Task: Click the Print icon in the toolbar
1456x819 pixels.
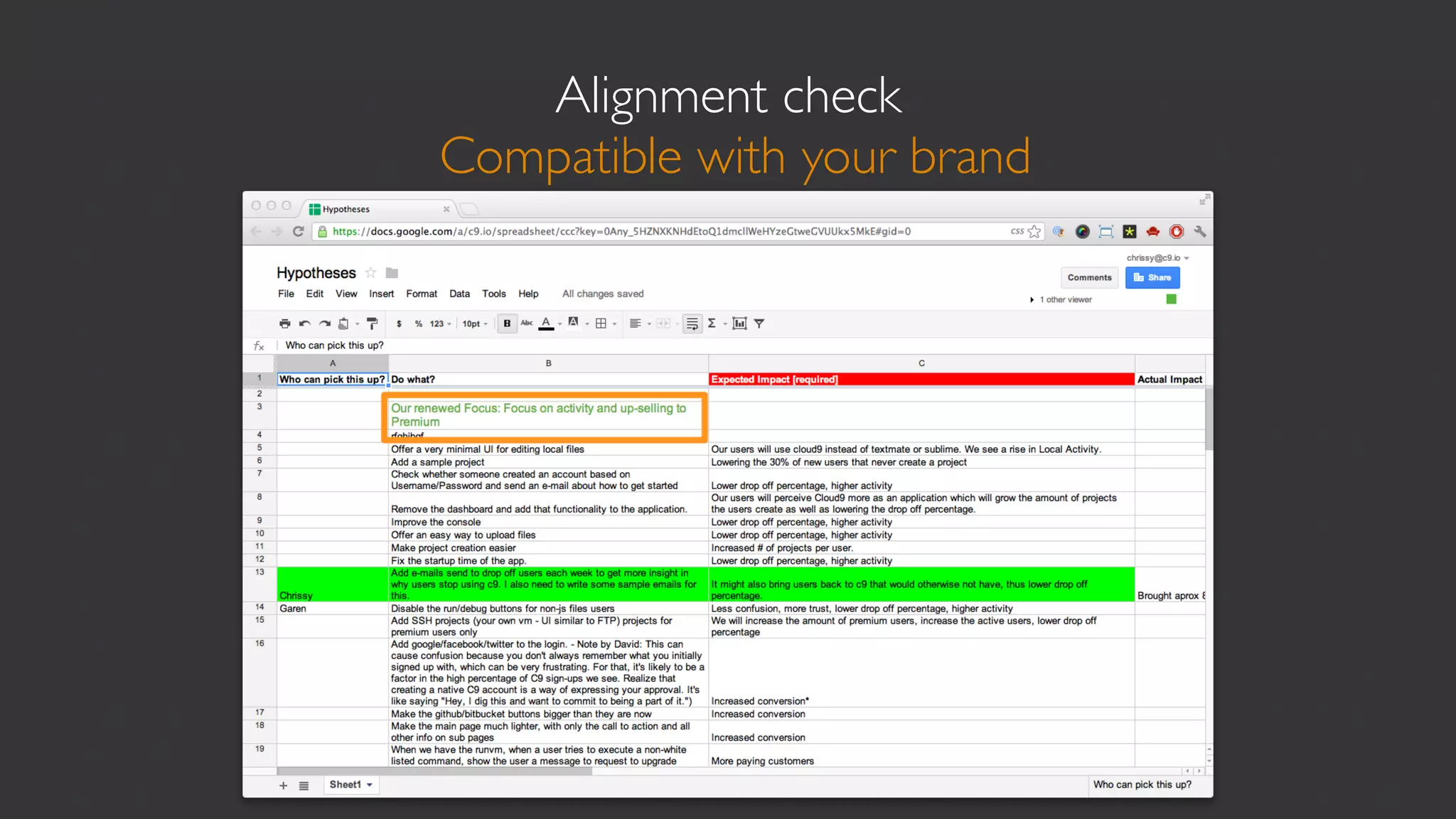Action: [x=284, y=323]
